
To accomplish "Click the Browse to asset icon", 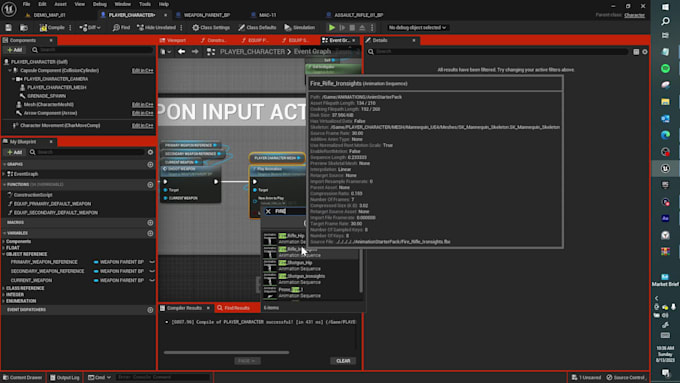I will pos(24,27).
